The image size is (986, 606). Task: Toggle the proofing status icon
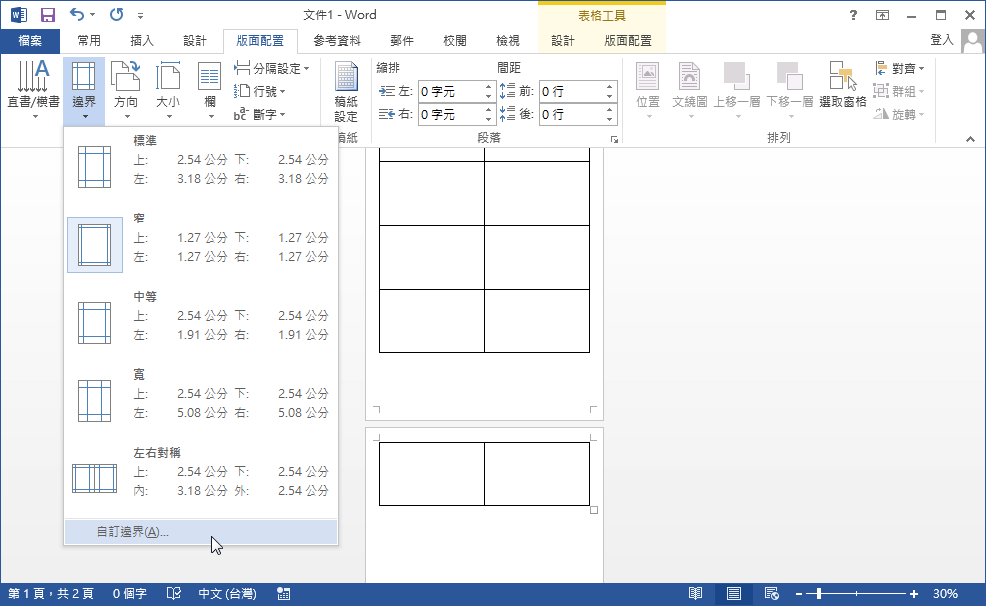click(x=172, y=593)
